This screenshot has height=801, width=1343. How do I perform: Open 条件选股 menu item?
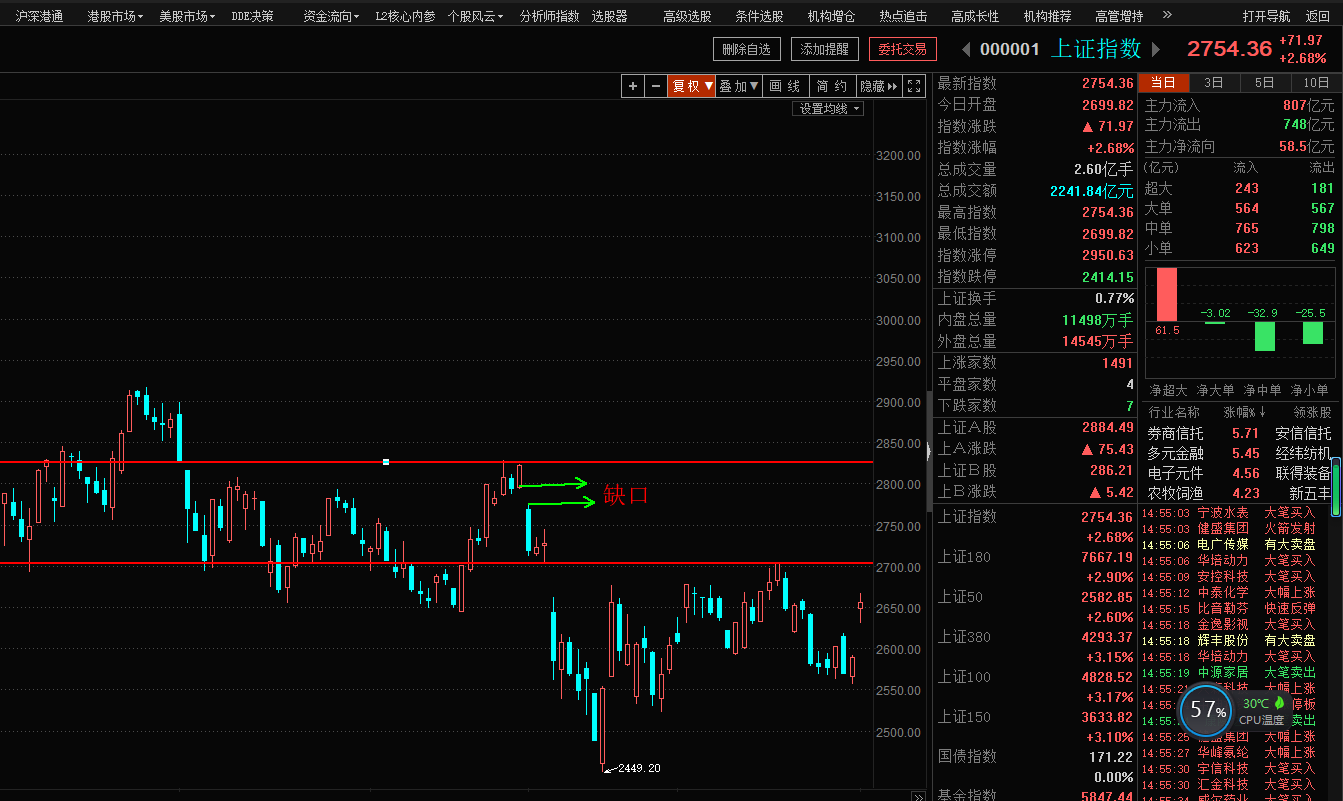759,16
